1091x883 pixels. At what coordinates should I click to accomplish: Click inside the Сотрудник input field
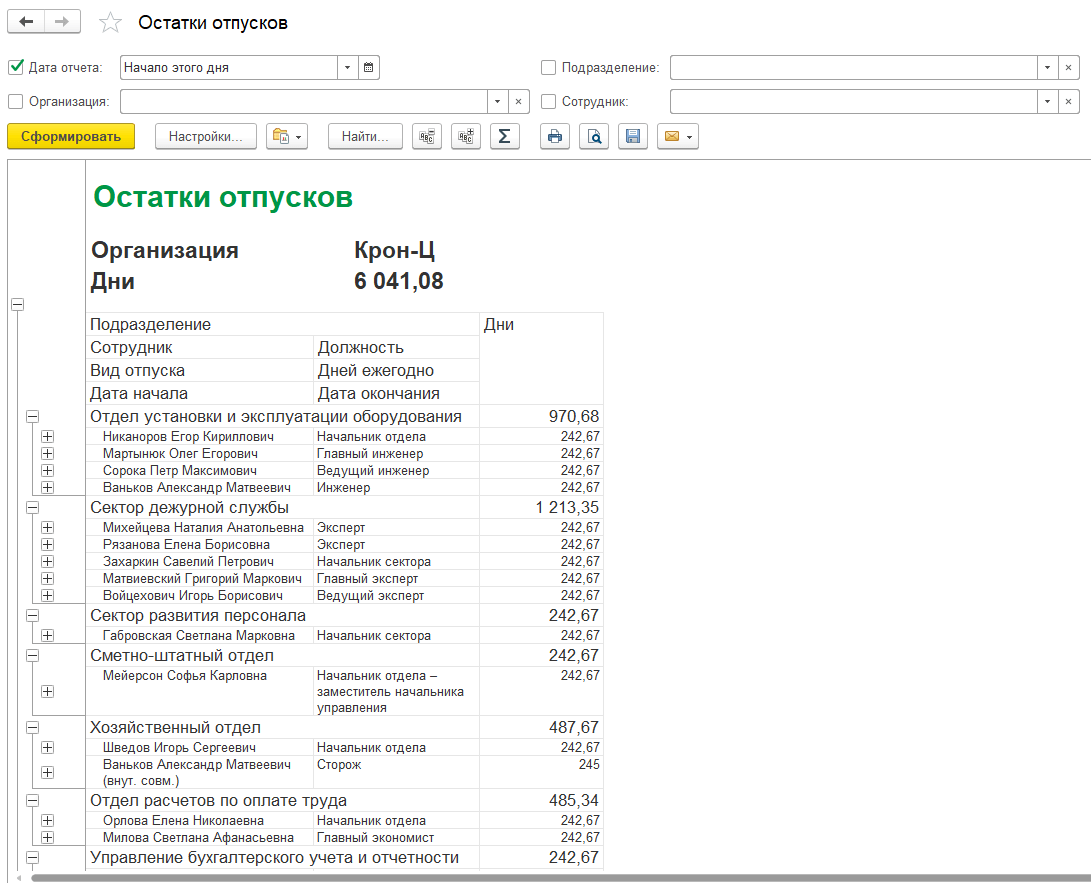tap(852, 101)
